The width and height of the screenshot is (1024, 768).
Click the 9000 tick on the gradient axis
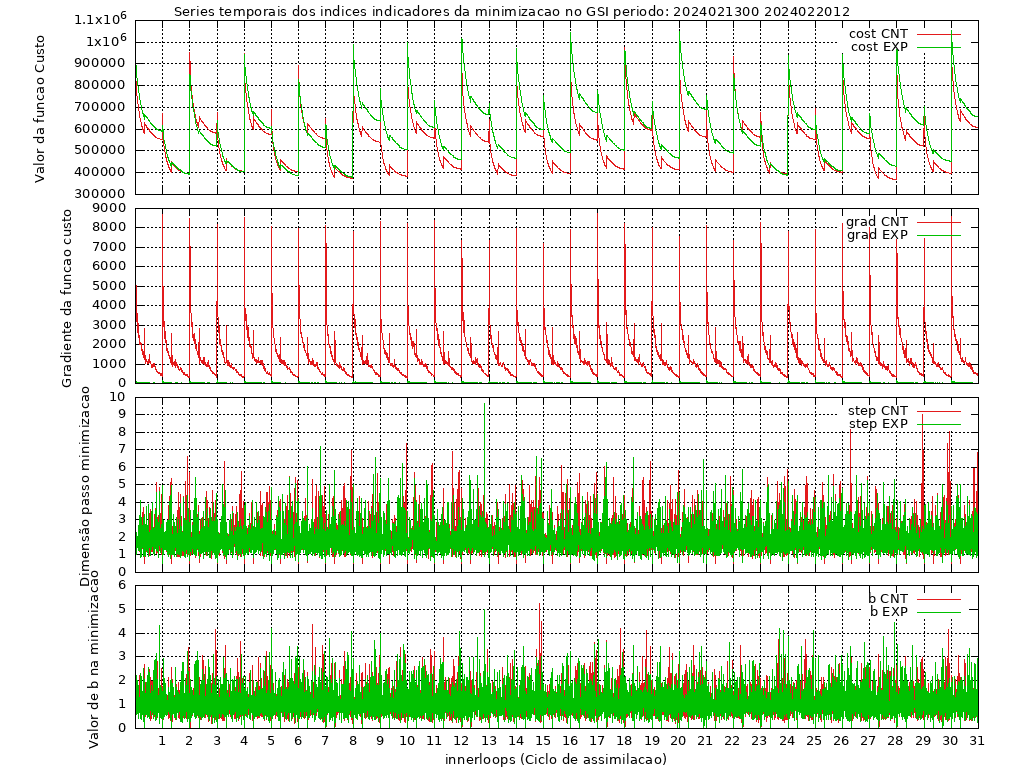[x=109, y=208]
